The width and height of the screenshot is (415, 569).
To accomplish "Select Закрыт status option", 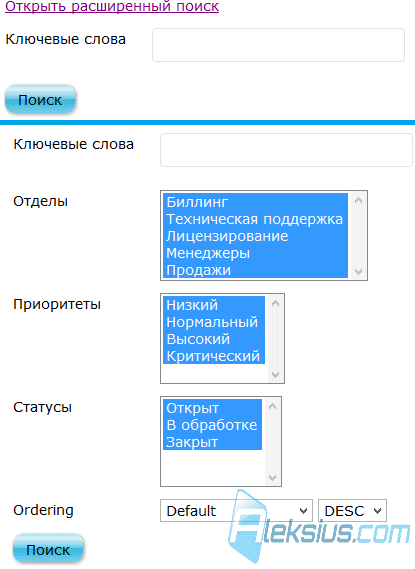I will 213,442.
